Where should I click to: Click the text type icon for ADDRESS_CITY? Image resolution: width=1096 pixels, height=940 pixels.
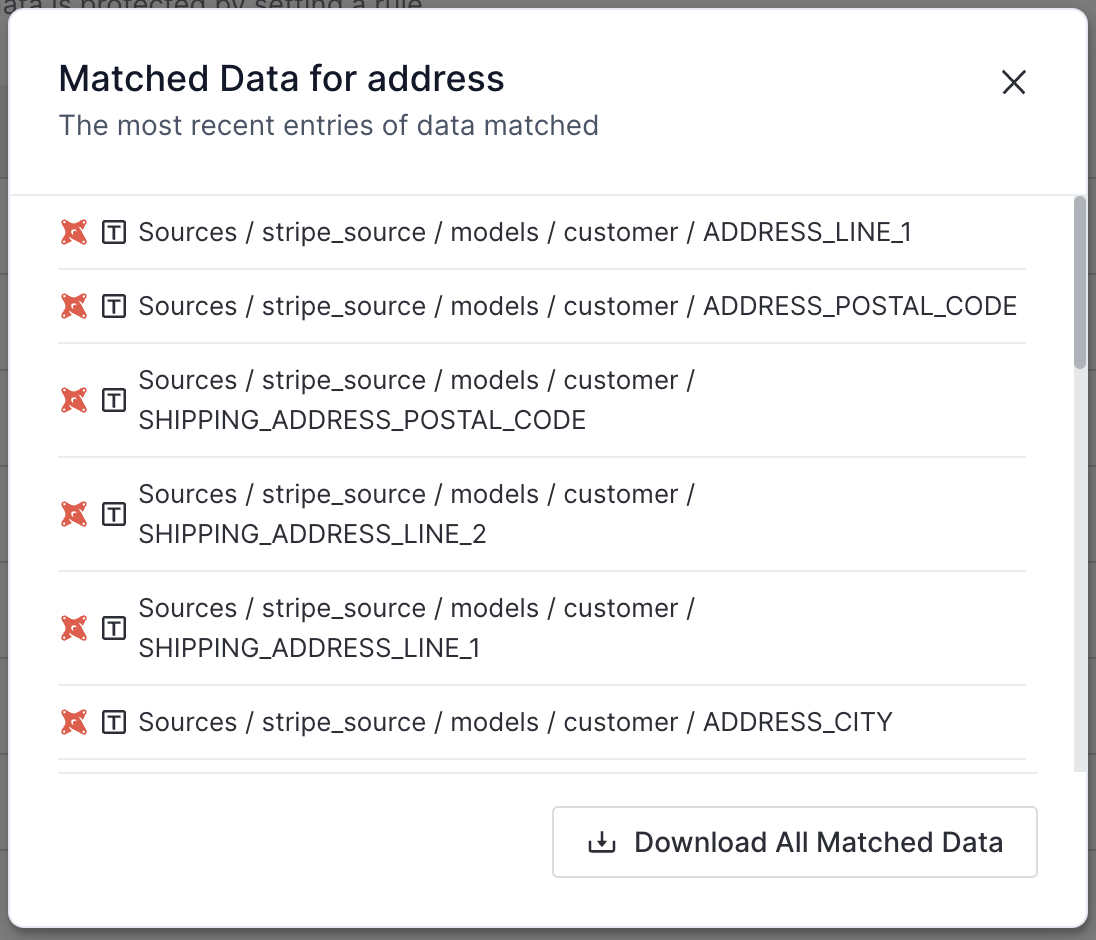pos(114,722)
